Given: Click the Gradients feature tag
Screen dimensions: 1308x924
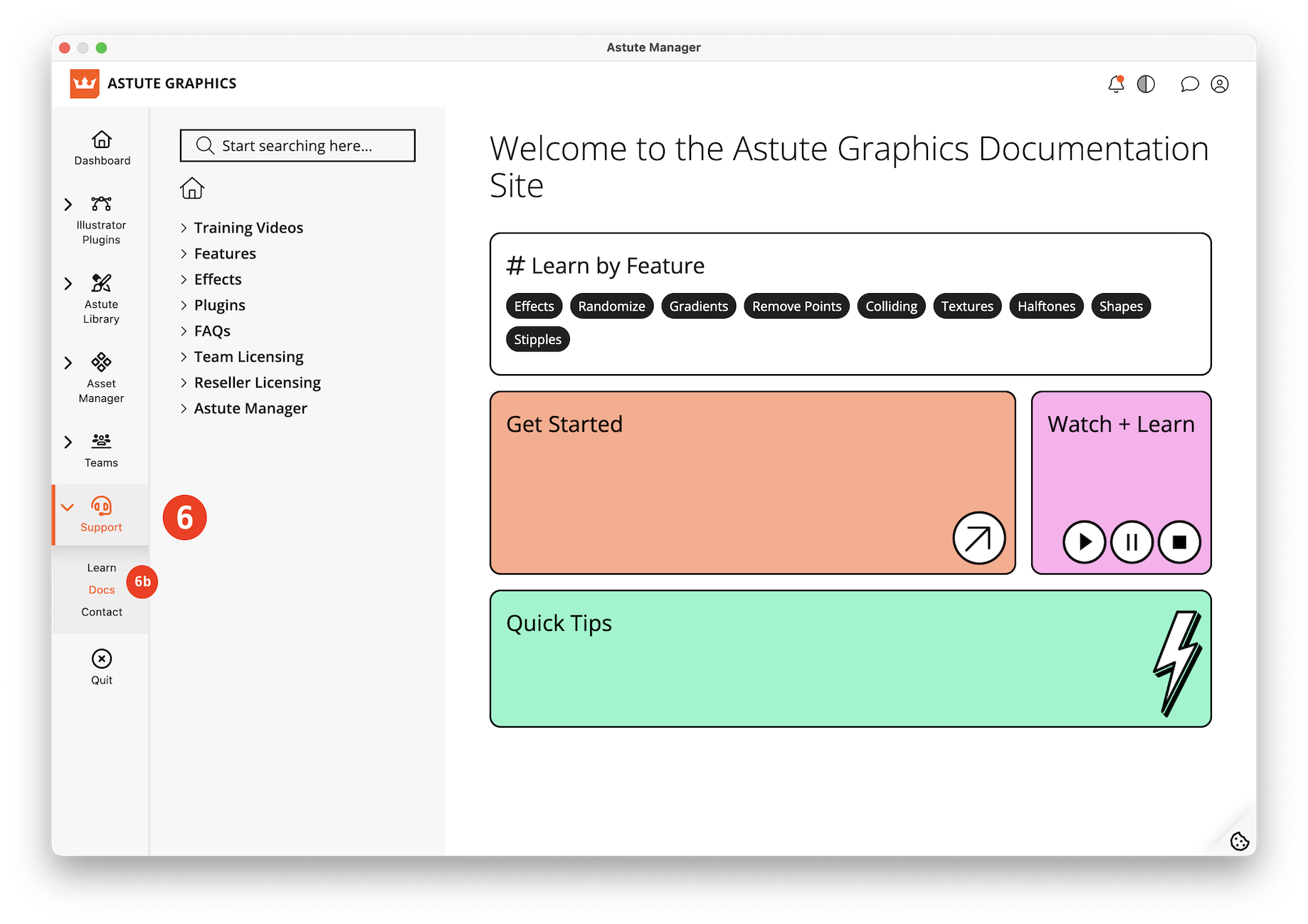Looking at the screenshot, I should click(698, 306).
